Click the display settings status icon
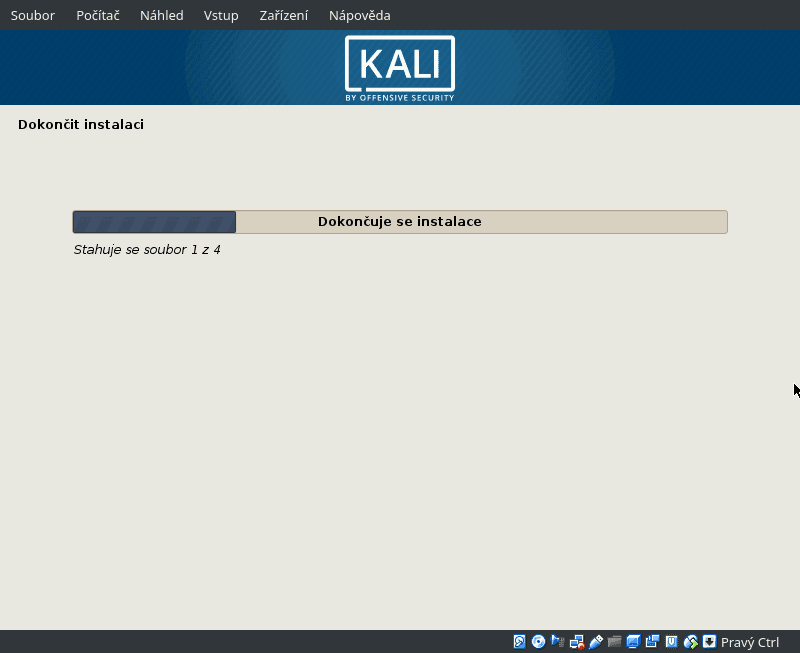Viewport: 800px width, 653px height. (x=633, y=642)
